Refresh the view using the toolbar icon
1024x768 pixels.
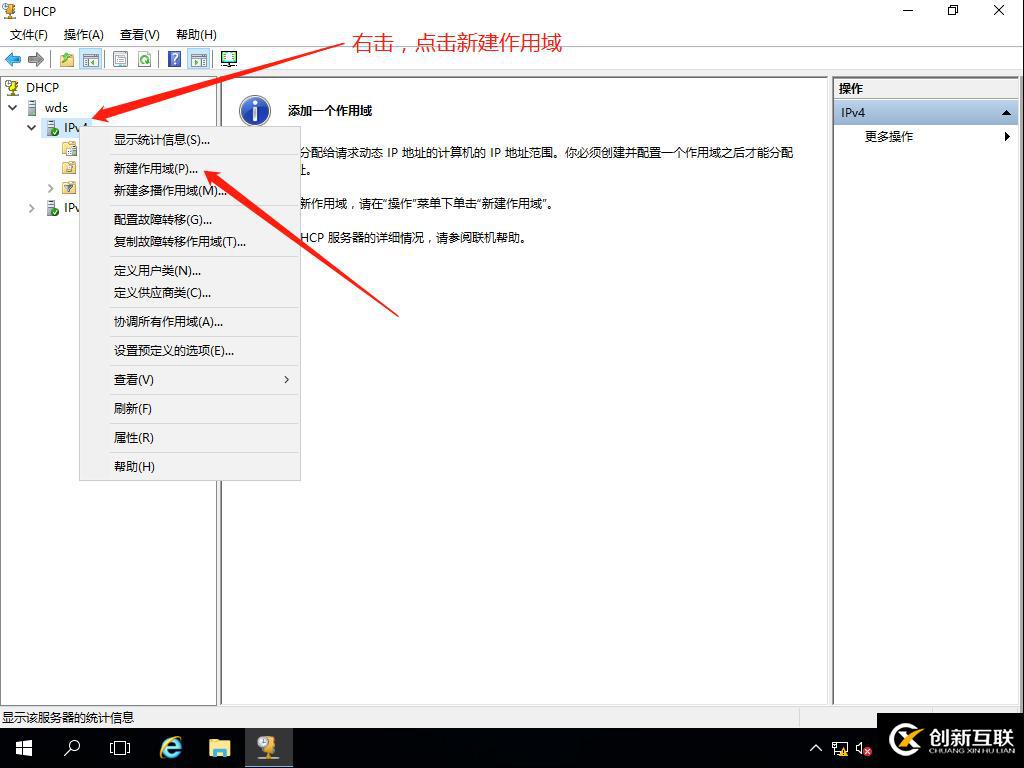tap(143, 58)
